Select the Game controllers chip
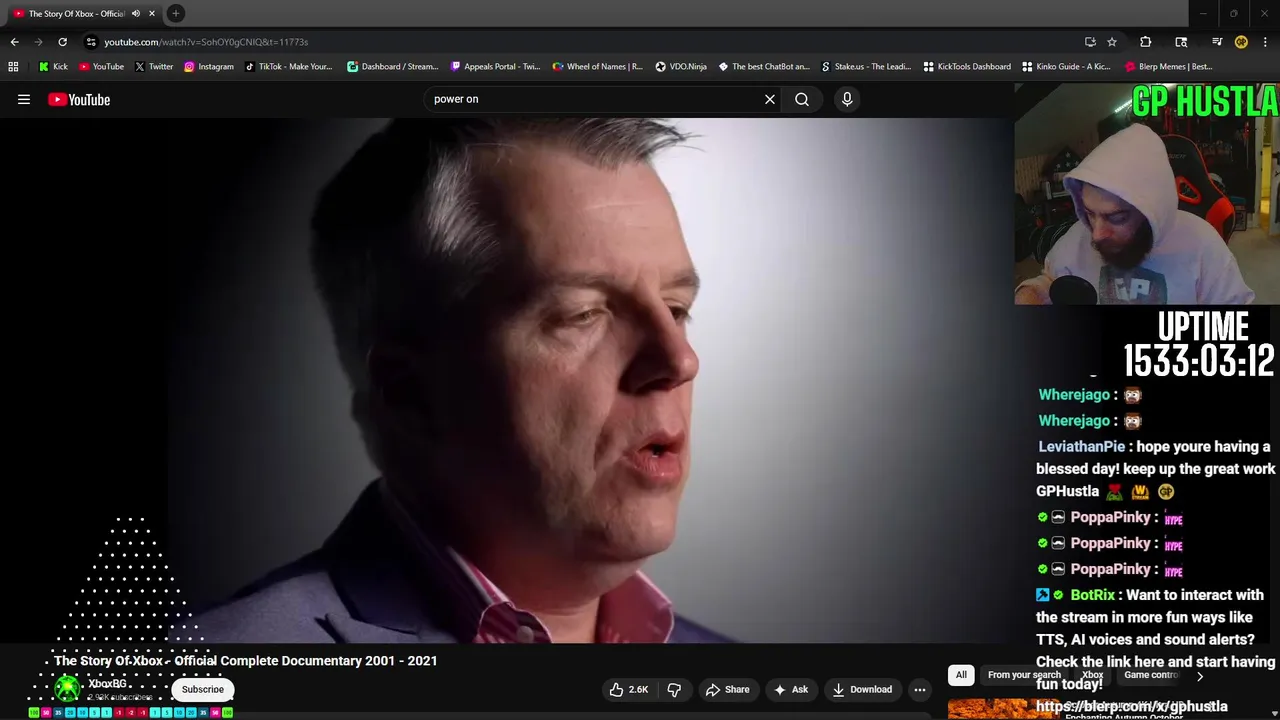Screen dimensions: 1280x720 tap(1152, 675)
